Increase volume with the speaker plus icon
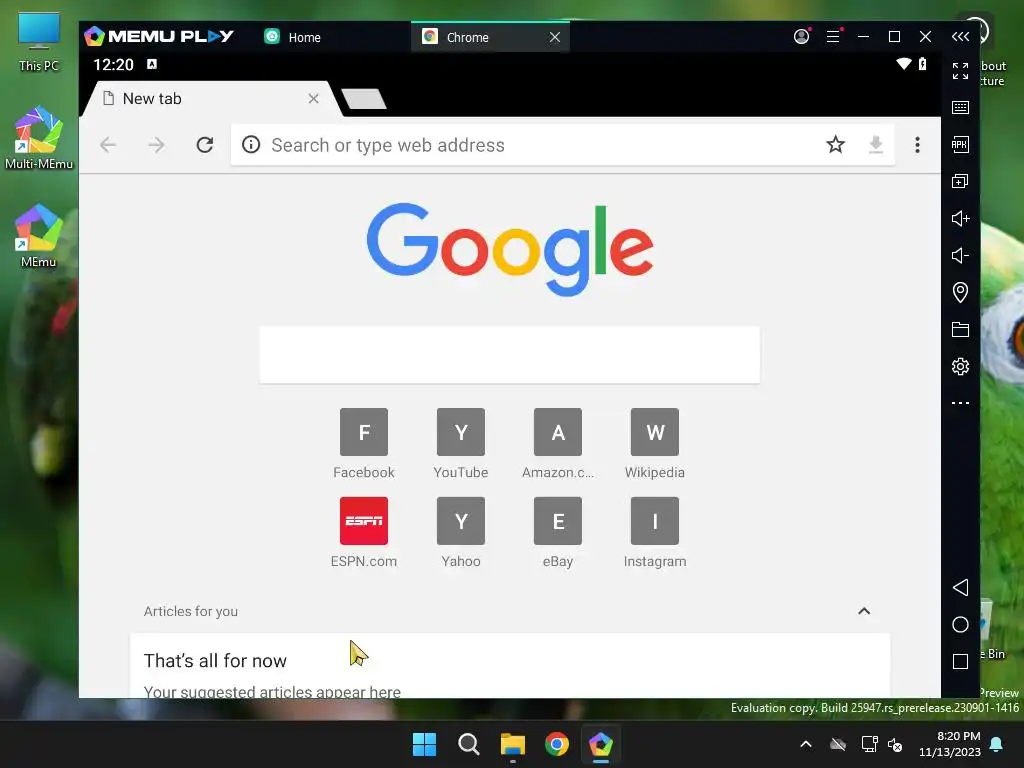This screenshot has height=768, width=1024. tap(960, 218)
